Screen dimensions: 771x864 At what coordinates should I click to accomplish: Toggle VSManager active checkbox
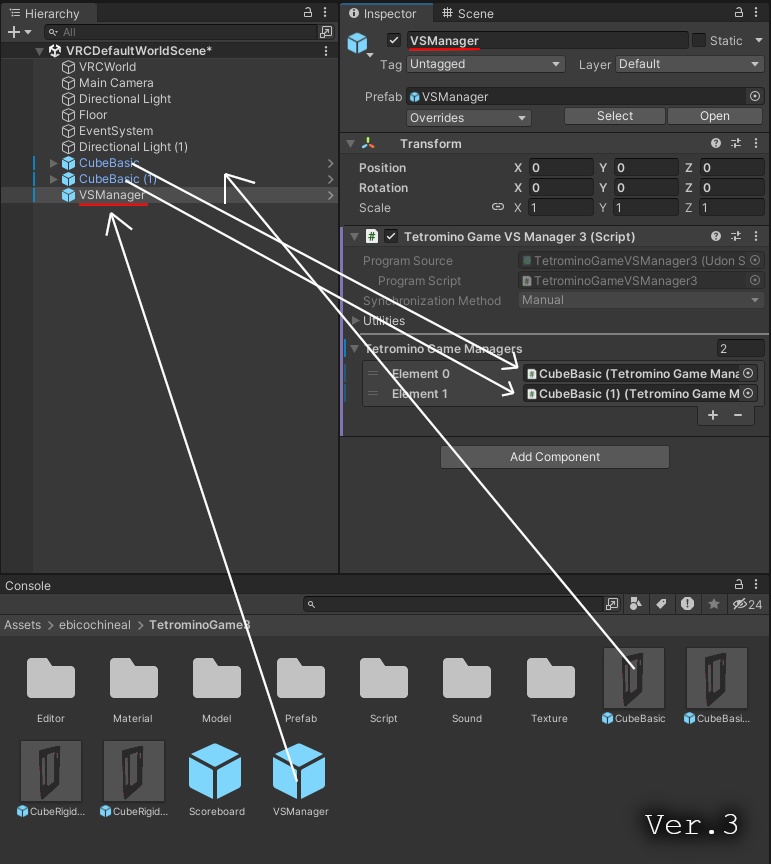tap(393, 40)
